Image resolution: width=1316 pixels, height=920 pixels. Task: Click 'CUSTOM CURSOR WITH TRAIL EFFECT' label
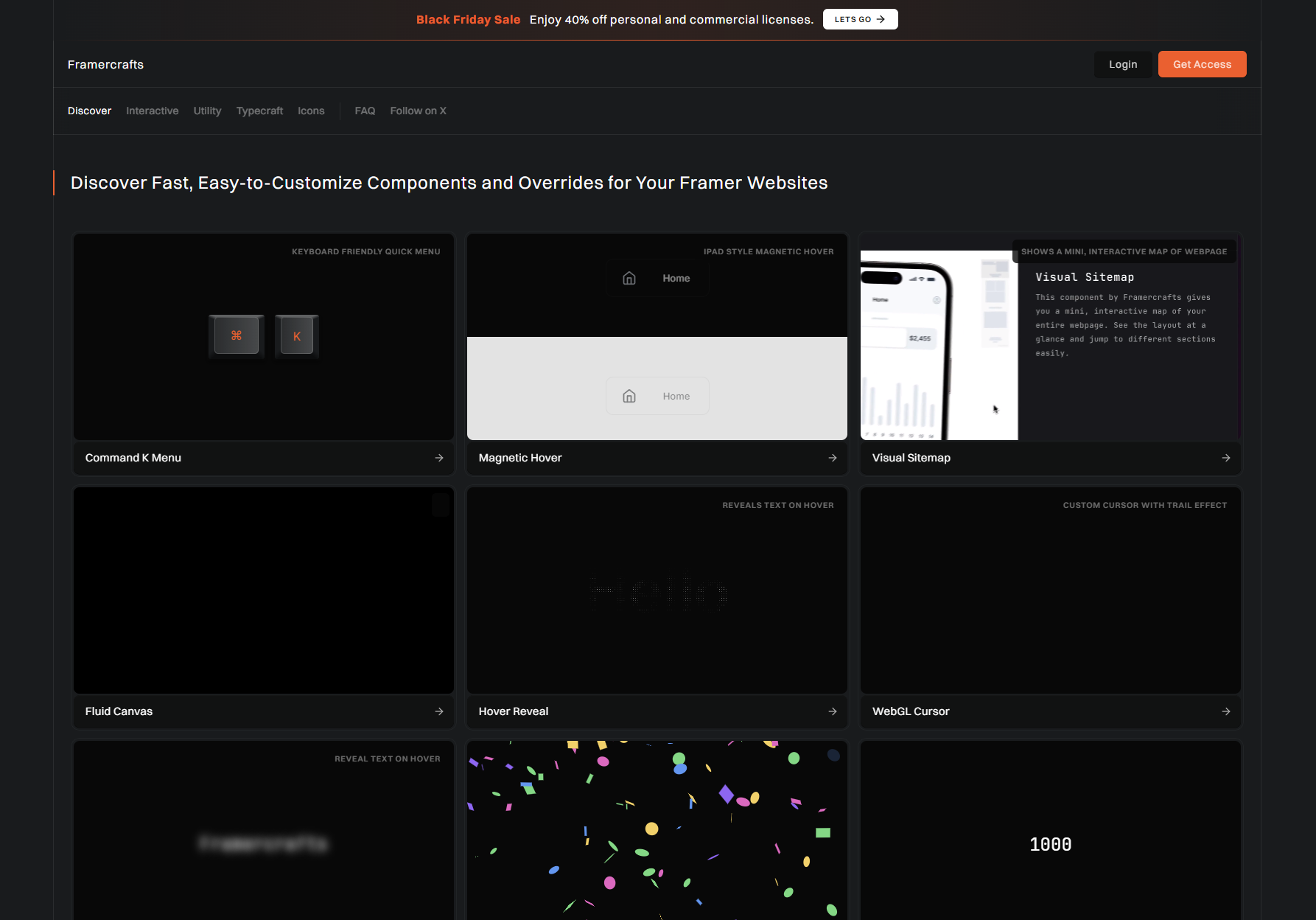coord(1145,505)
